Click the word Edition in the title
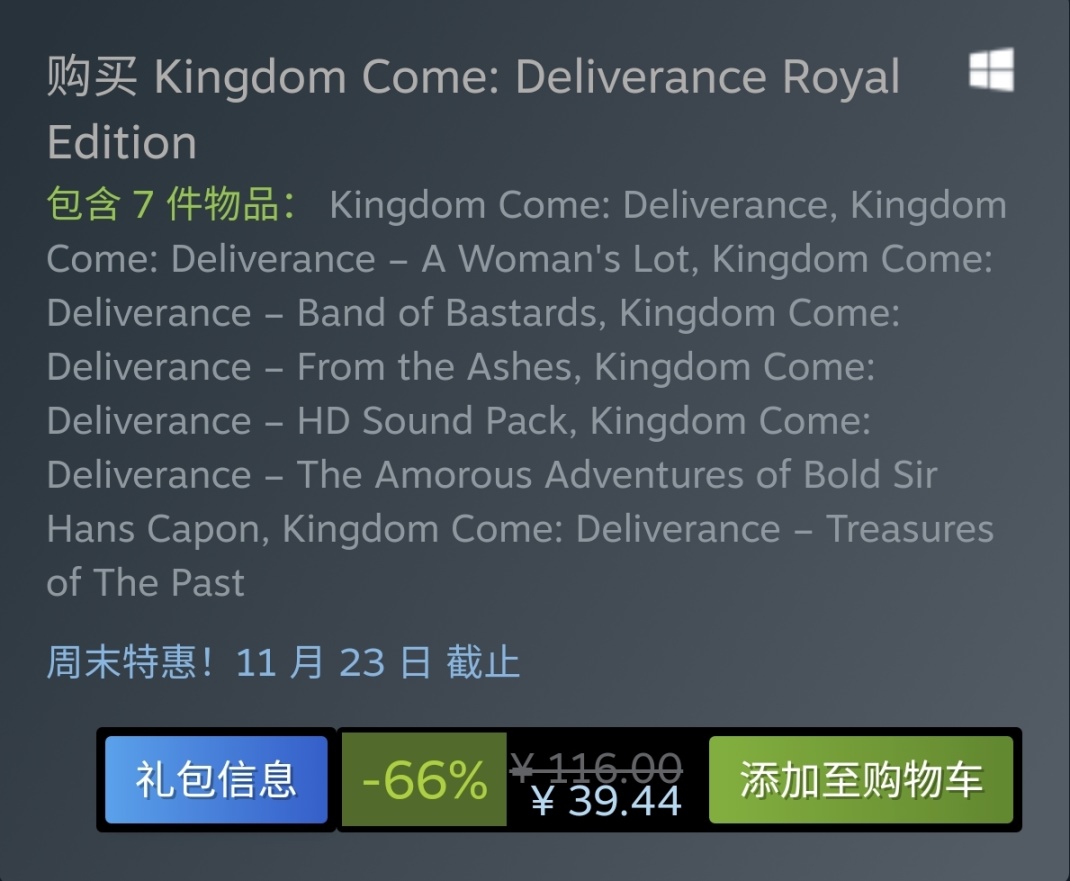This screenshot has width=1070, height=881. point(122,142)
